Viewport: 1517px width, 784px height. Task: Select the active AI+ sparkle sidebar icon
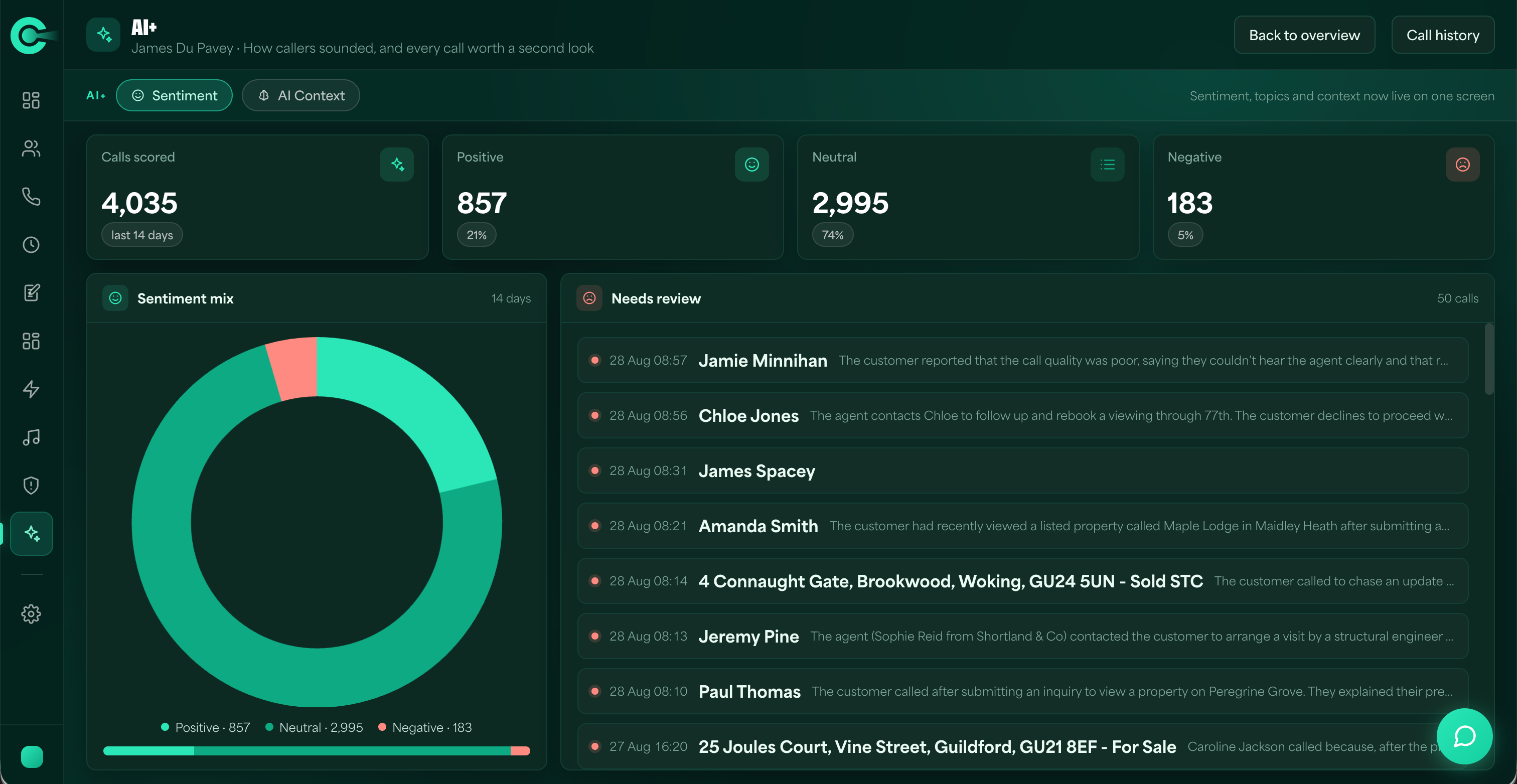click(31, 534)
